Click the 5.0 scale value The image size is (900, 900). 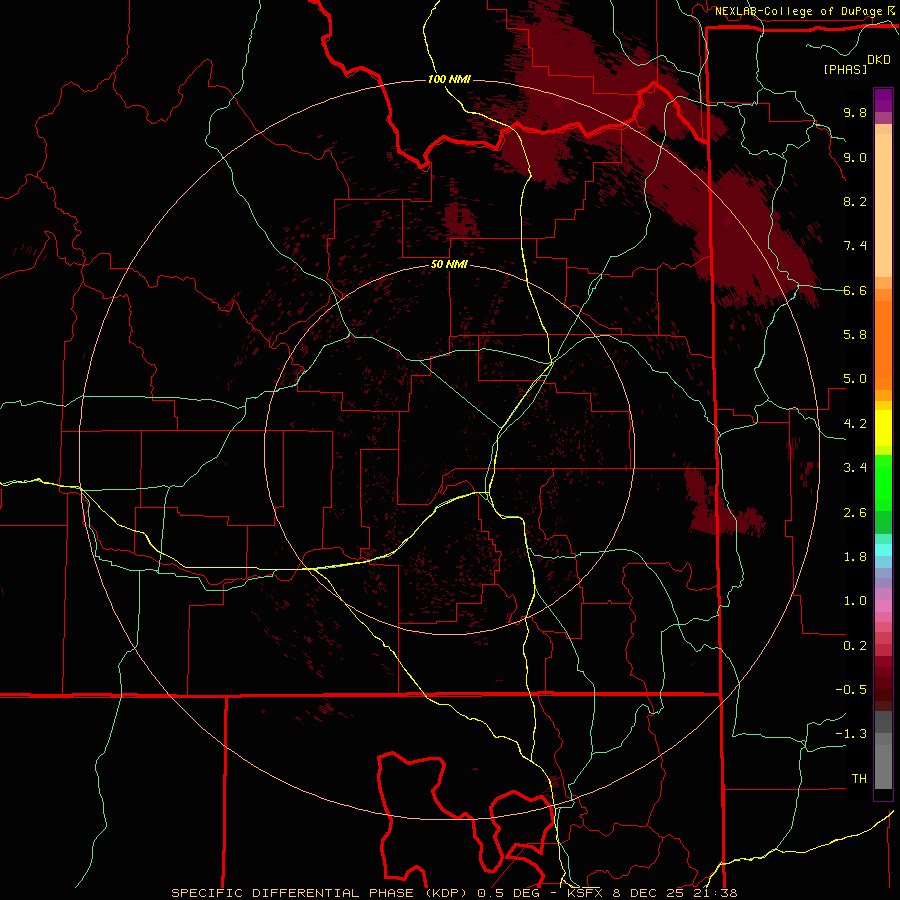tap(855, 379)
